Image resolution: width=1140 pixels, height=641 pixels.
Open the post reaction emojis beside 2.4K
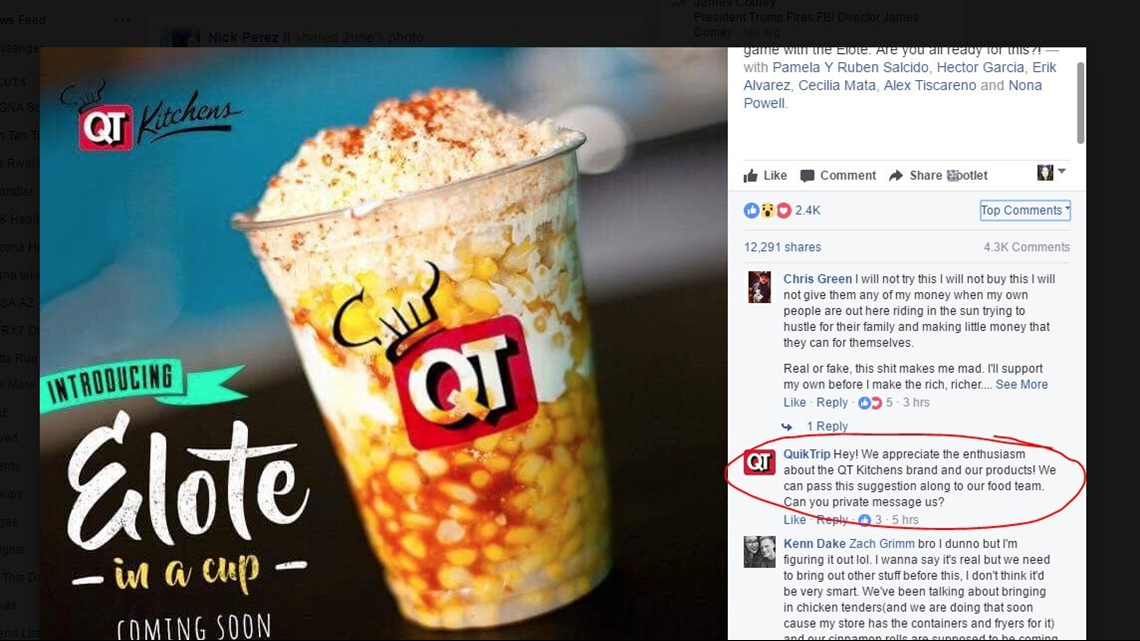[x=767, y=211]
